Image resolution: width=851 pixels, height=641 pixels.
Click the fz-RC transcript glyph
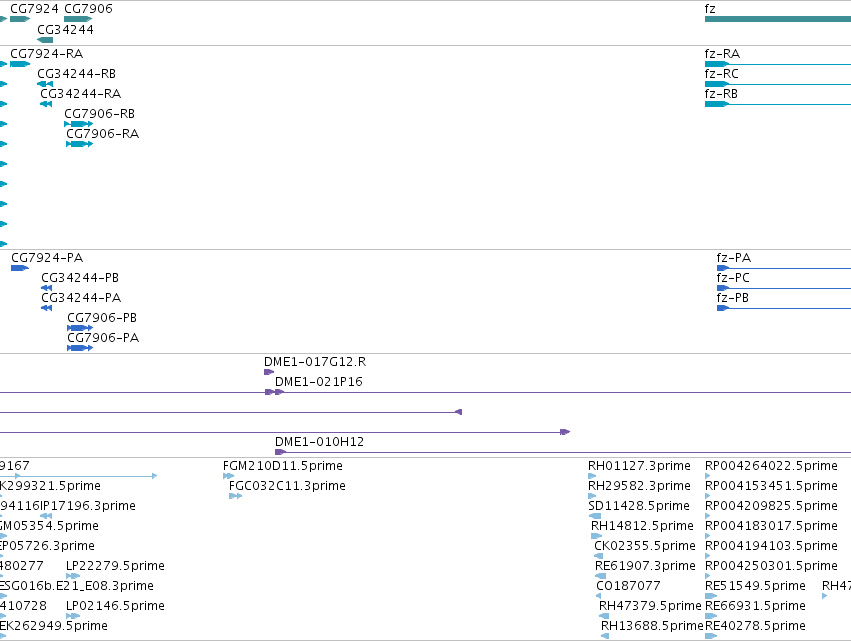click(778, 84)
